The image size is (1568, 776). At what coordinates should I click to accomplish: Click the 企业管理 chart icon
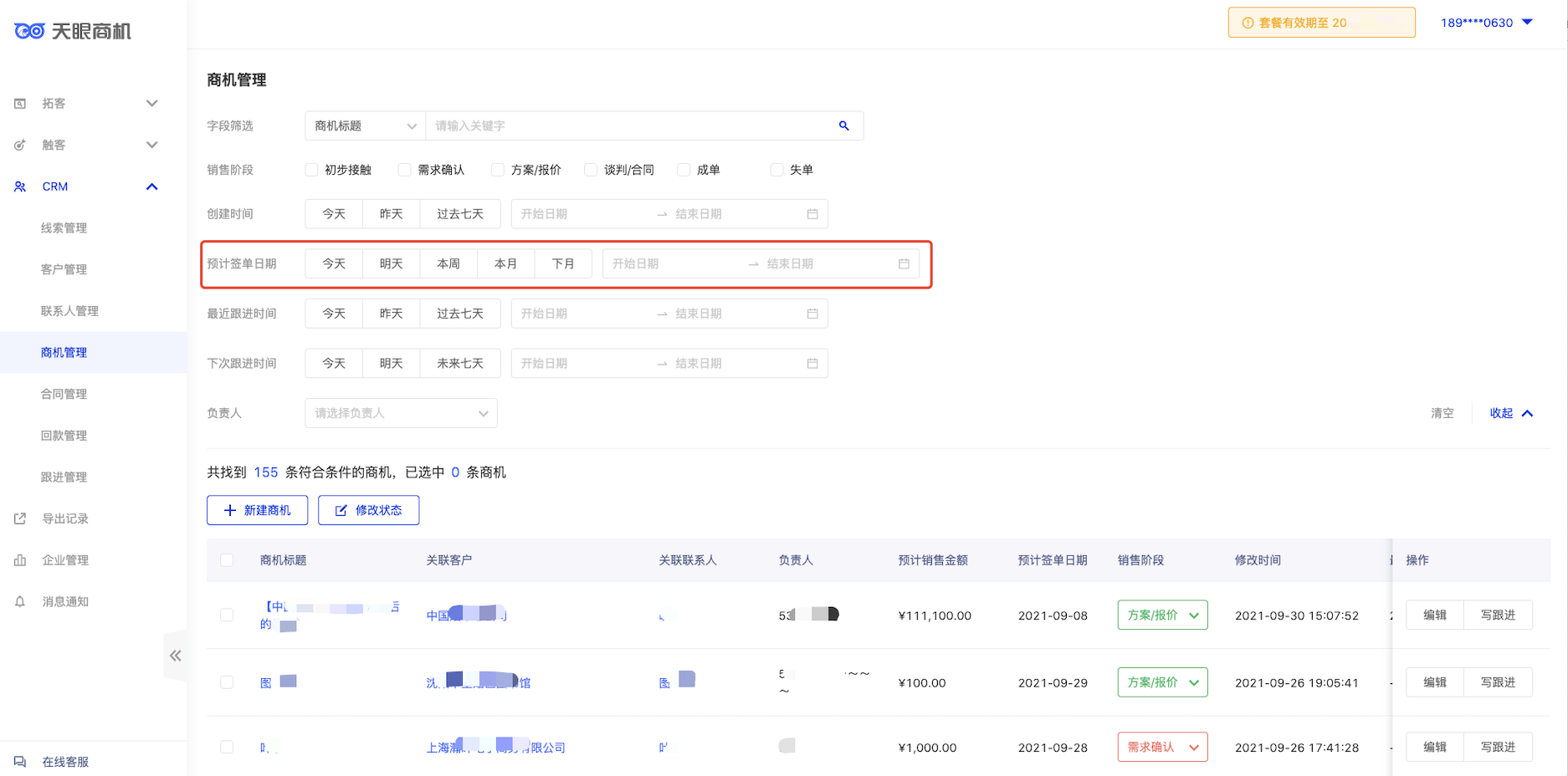(20, 560)
